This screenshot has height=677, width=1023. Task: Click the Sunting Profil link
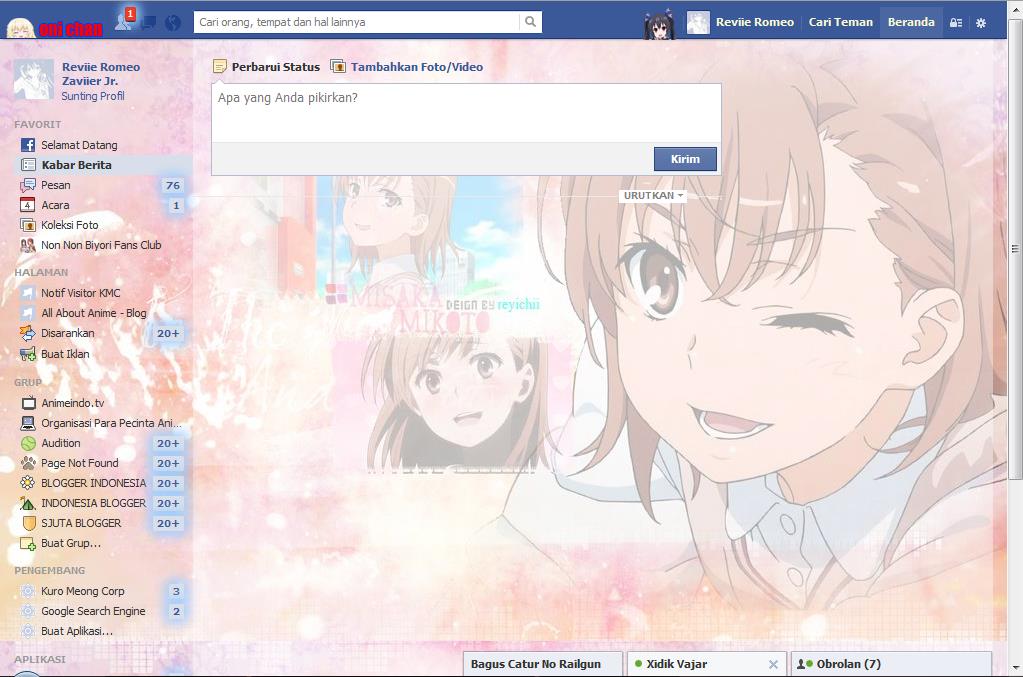(x=93, y=96)
